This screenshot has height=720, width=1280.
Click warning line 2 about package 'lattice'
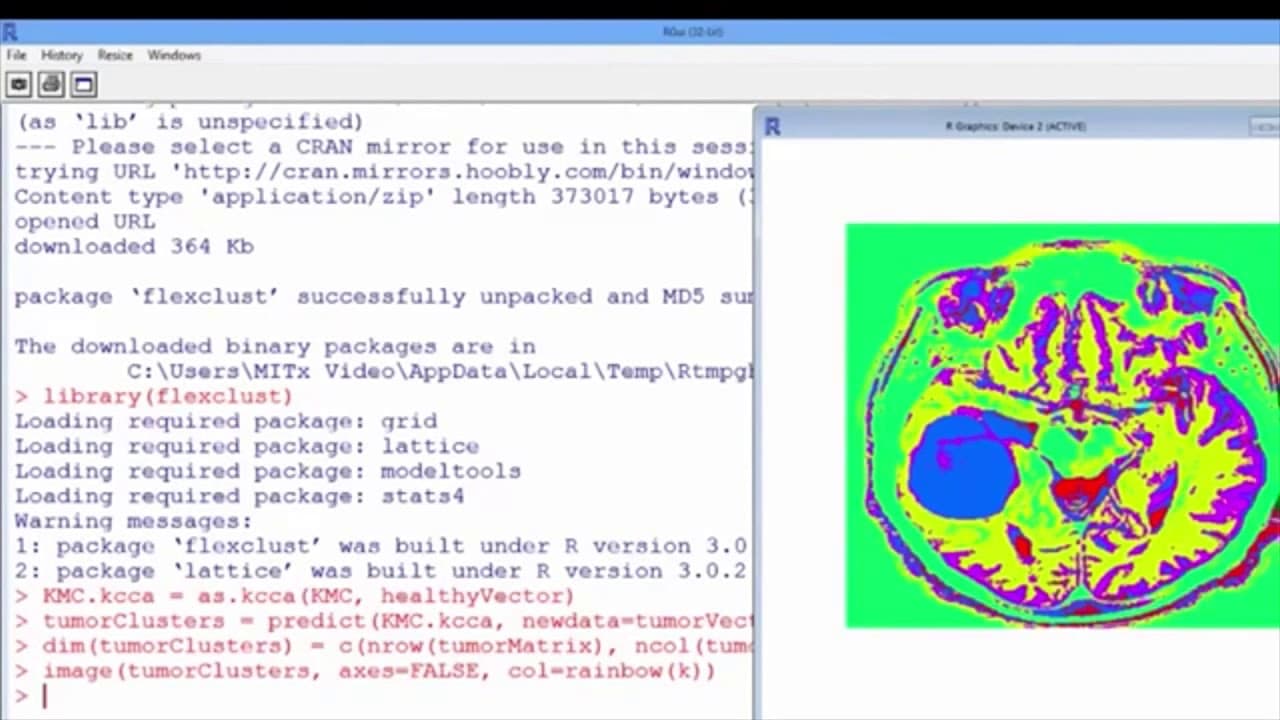pos(381,571)
